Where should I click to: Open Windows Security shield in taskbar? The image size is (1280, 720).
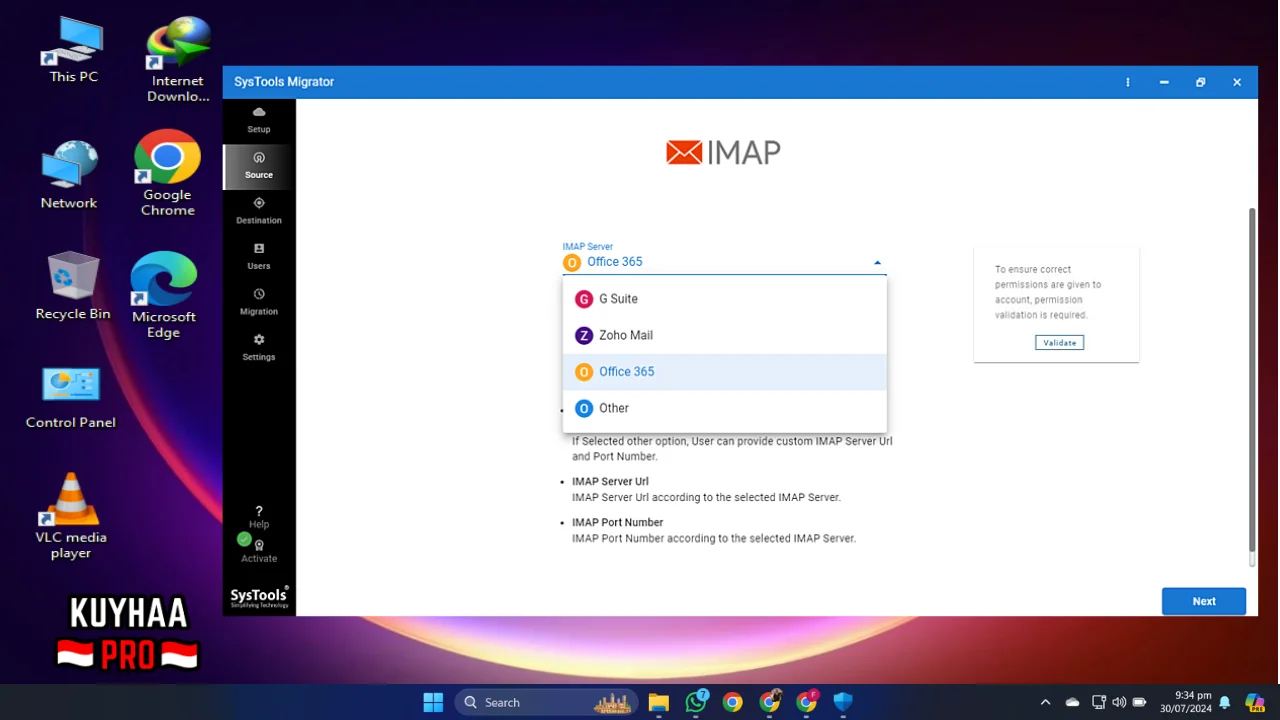pos(843,702)
